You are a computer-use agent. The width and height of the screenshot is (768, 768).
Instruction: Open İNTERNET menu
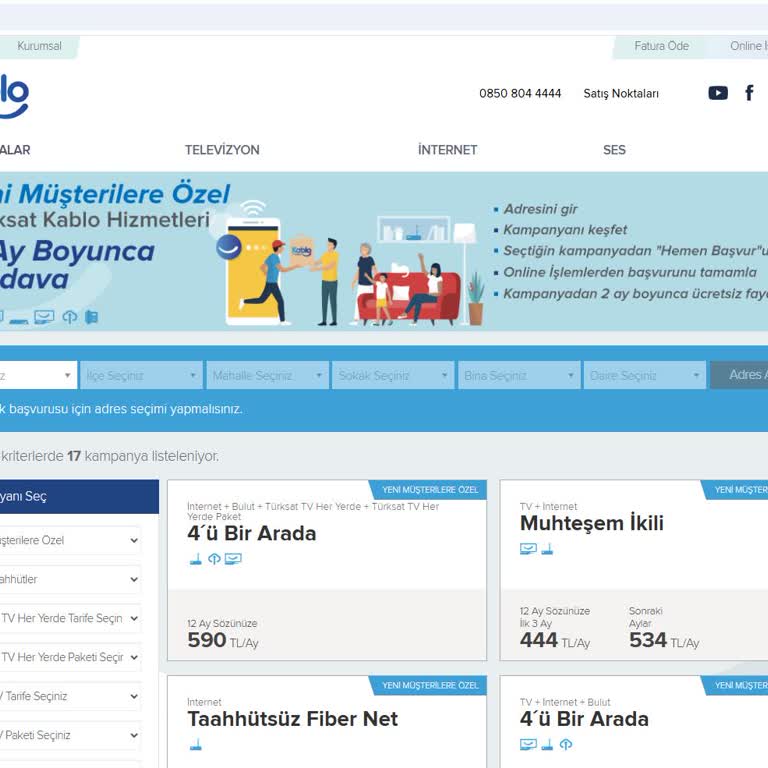[x=447, y=150]
